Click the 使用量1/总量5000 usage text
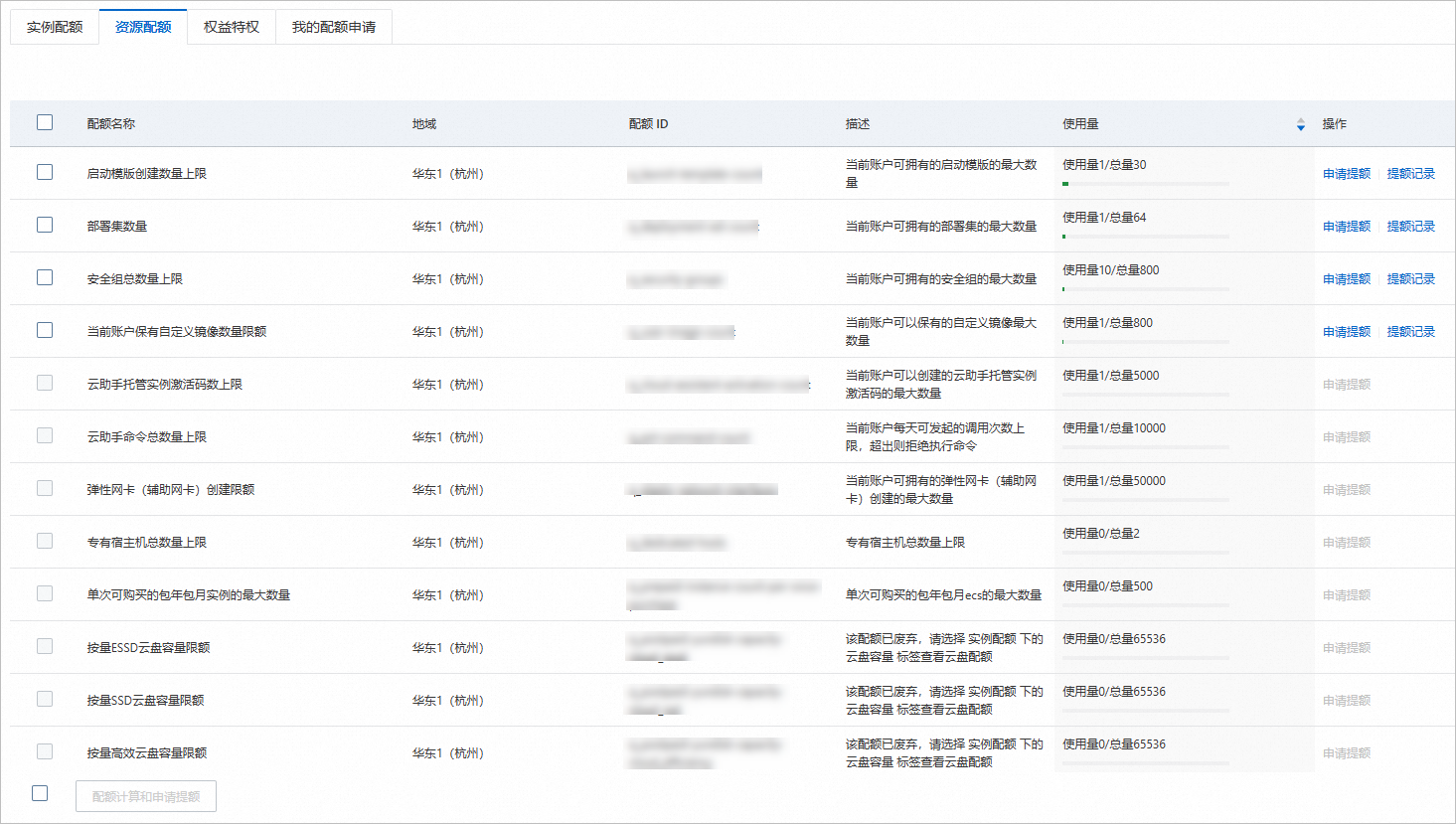The height and width of the screenshot is (824, 1456). [1111, 376]
